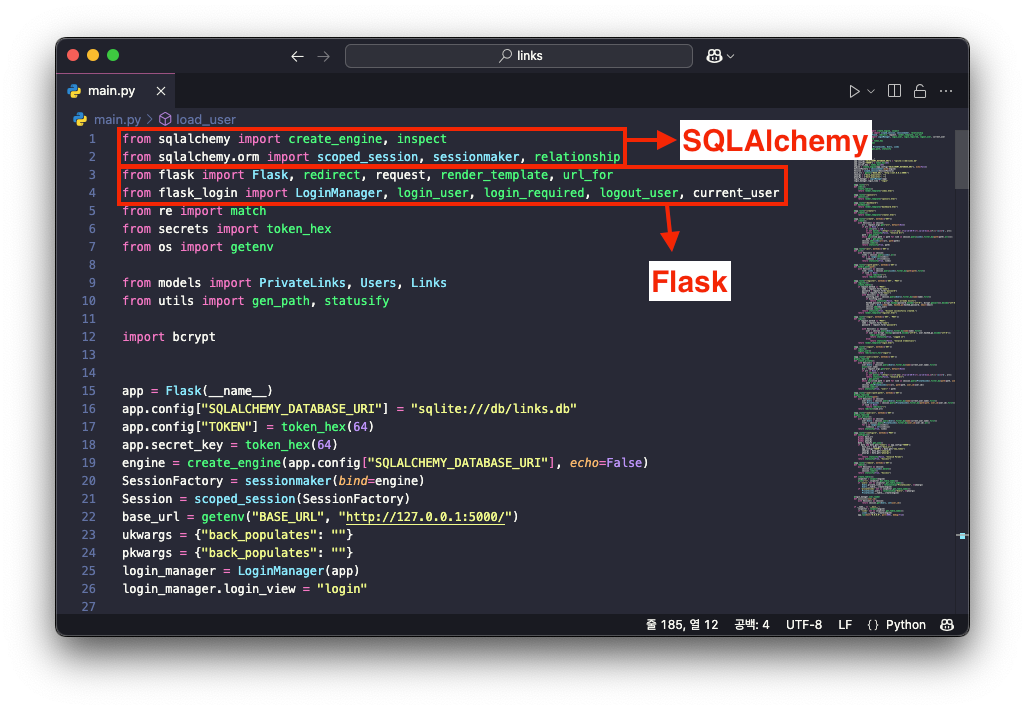This screenshot has width=1025, height=710.
Task: Go back with the left arrow
Action: (297, 56)
